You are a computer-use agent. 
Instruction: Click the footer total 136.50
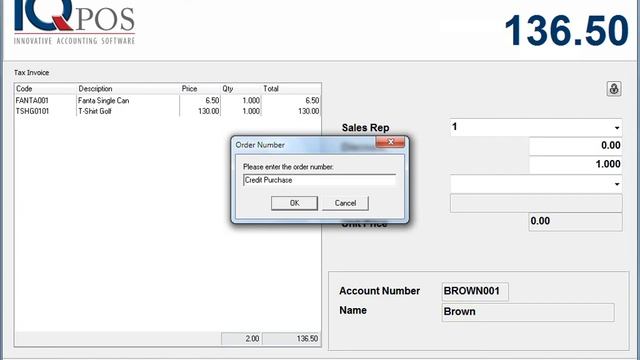click(291, 339)
